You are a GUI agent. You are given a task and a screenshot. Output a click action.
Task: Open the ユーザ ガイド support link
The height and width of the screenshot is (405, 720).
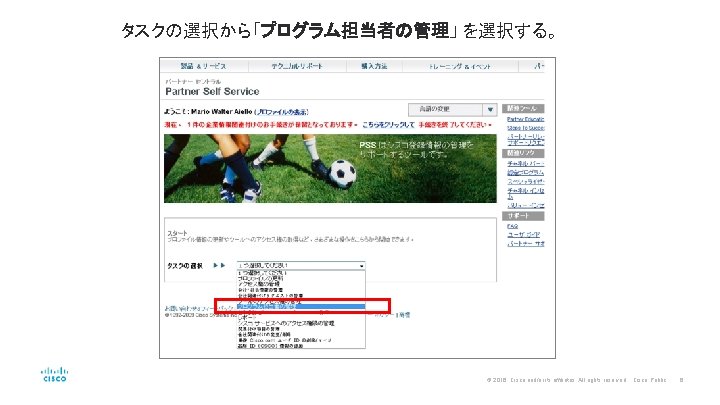tap(523, 234)
